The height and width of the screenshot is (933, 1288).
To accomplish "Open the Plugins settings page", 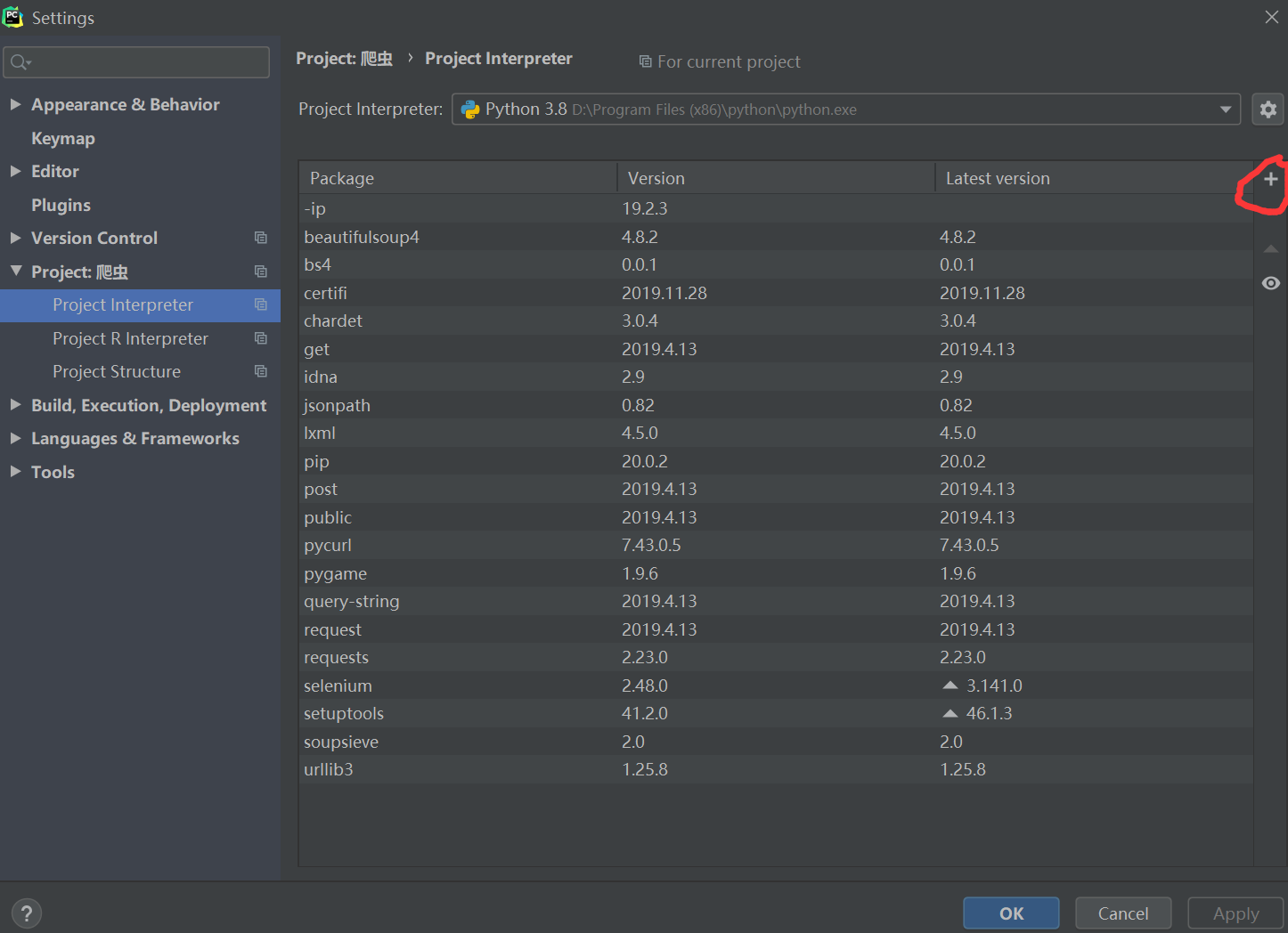I will (x=61, y=205).
